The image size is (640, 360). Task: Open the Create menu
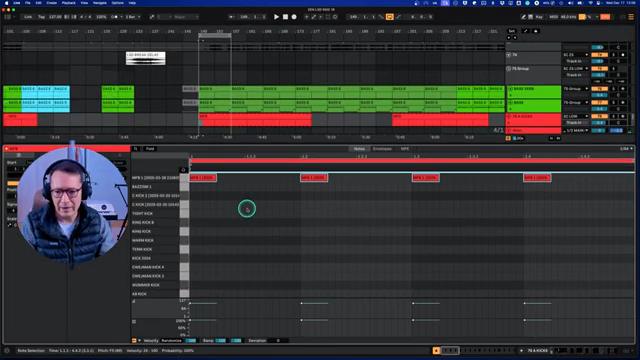pos(51,3)
